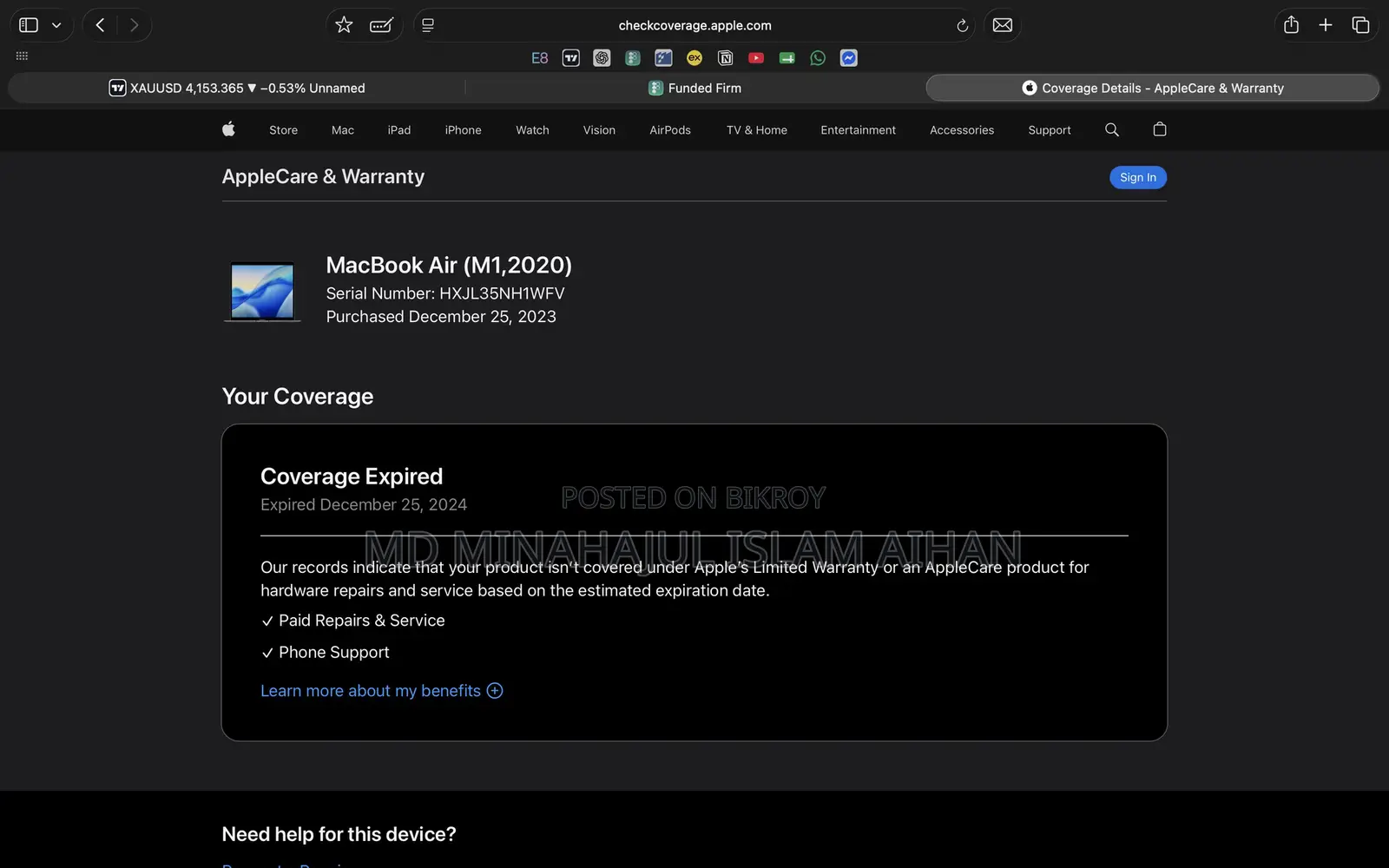This screenshot has height=868, width=1389.
Task: Open the shopping bag icon
Action: coord(1159,129)
